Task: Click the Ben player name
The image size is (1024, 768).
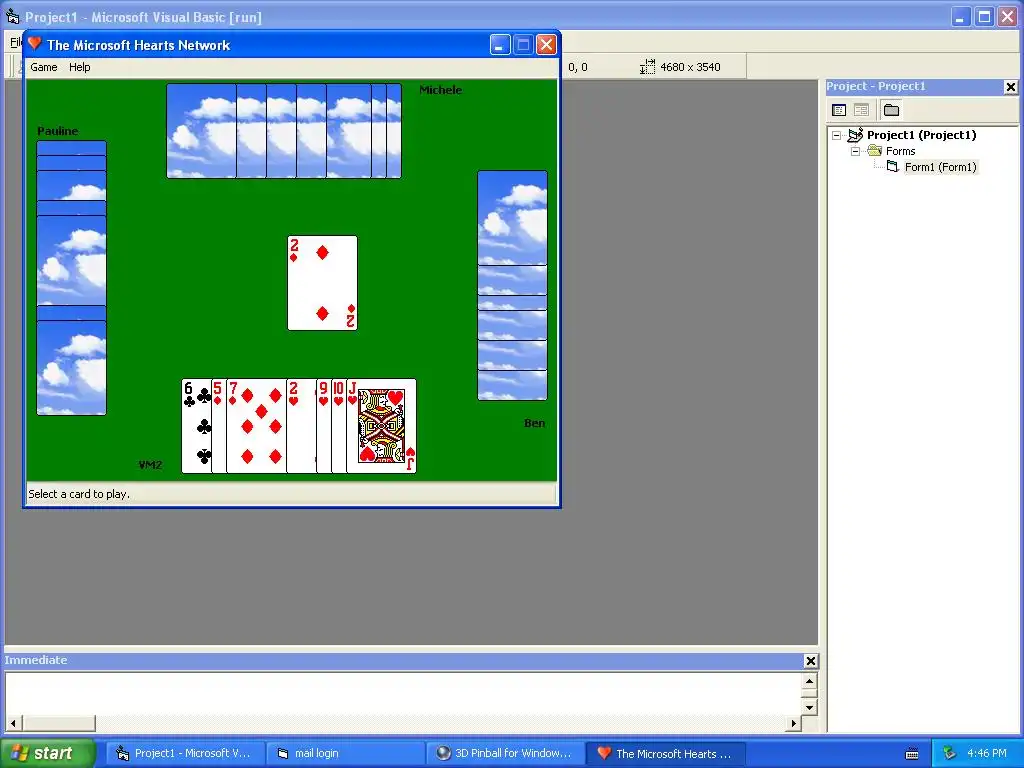Action: tap(534, 423)
